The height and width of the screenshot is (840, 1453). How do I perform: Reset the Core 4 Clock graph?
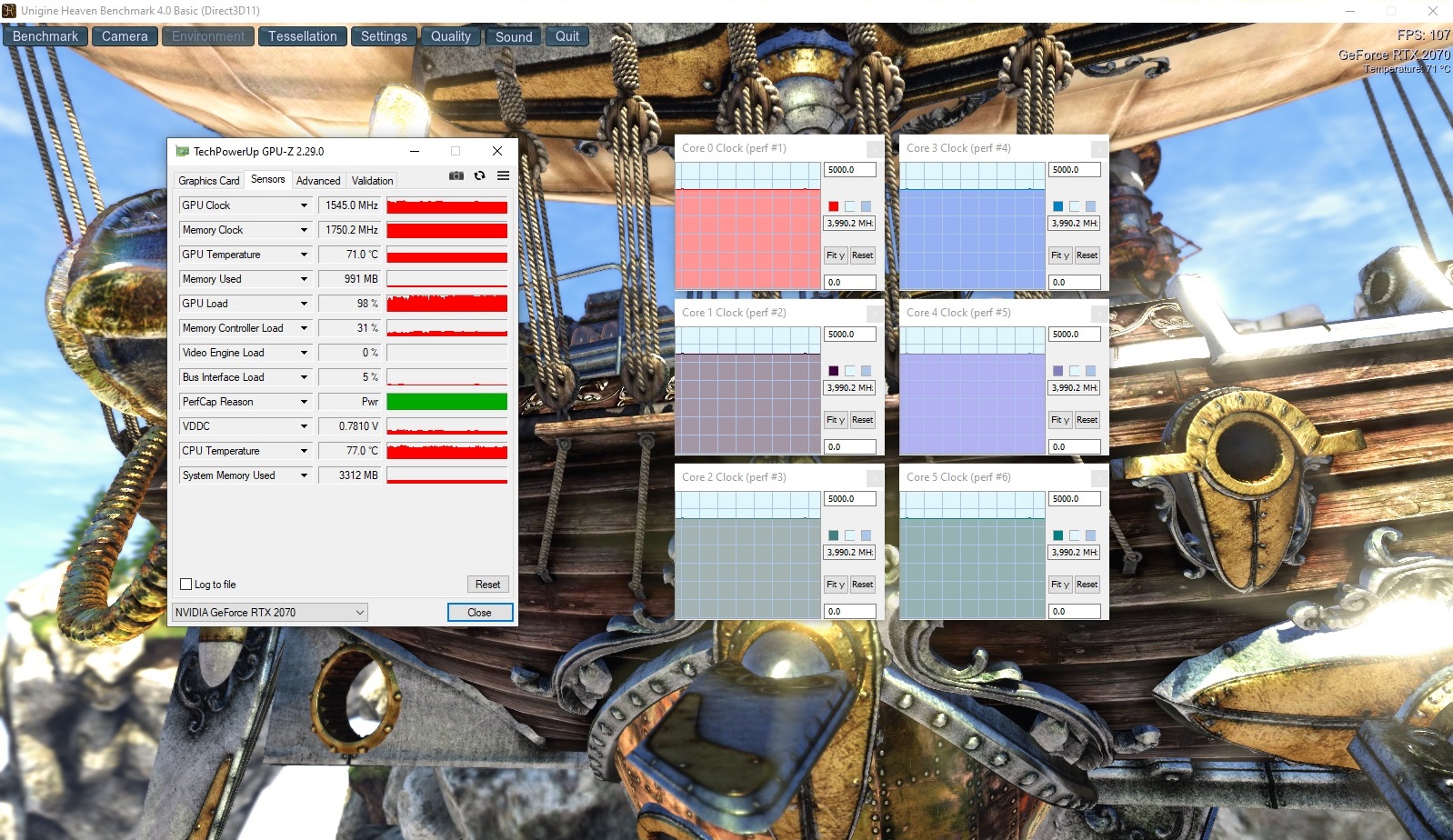1087,420
